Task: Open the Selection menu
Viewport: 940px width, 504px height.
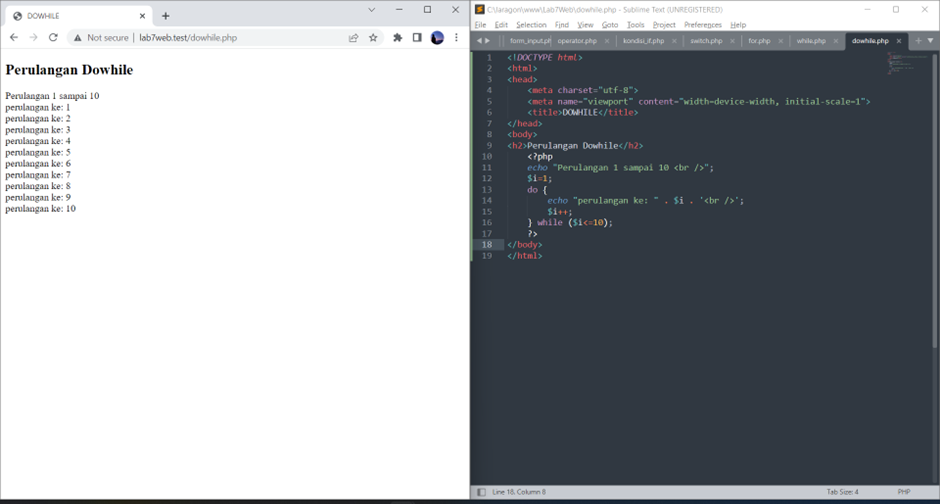Action: pyautogui.click(x=531, y=25)
